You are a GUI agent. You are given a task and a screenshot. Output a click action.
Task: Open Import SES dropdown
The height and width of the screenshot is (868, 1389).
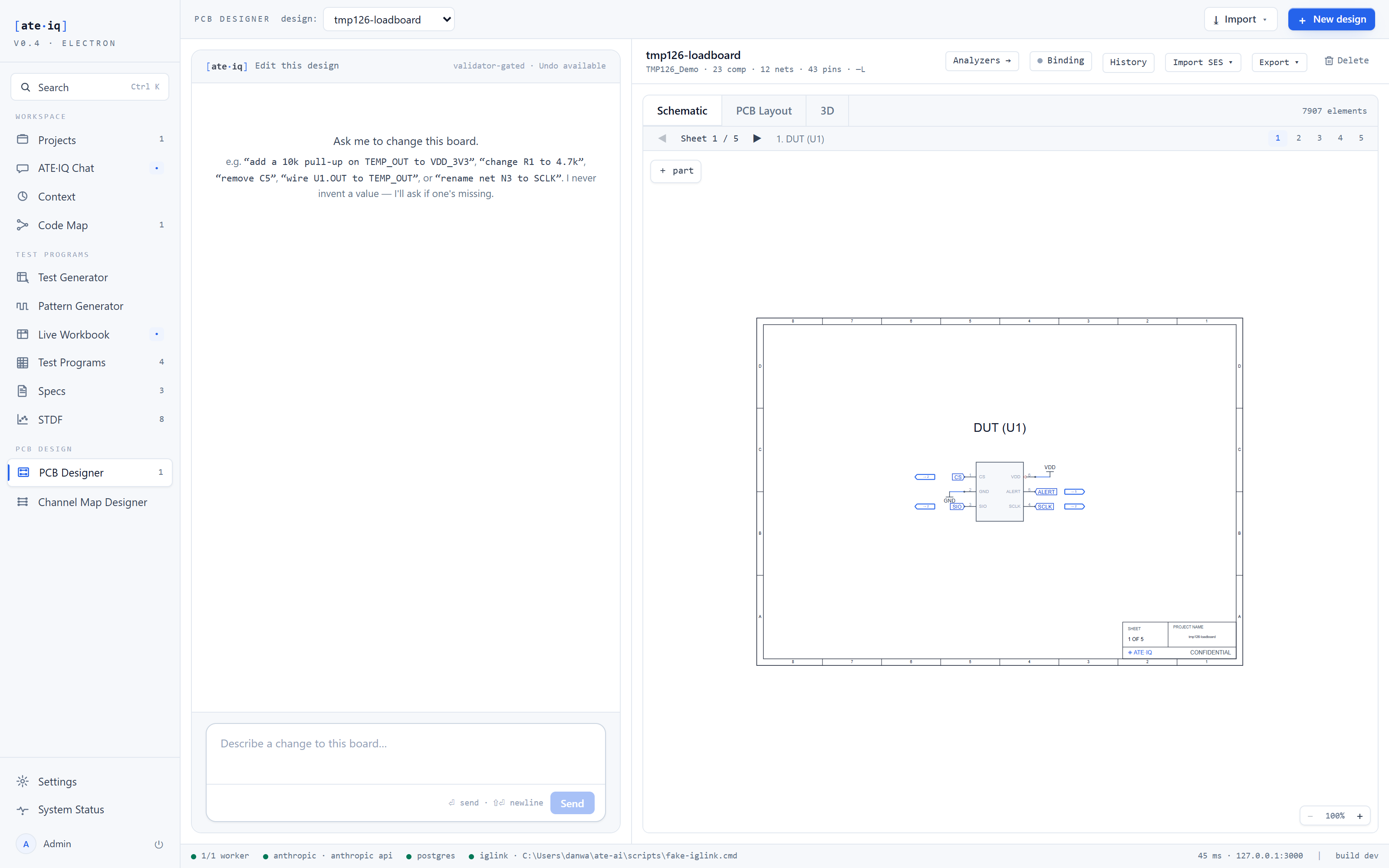click(x=1202, y=62)
